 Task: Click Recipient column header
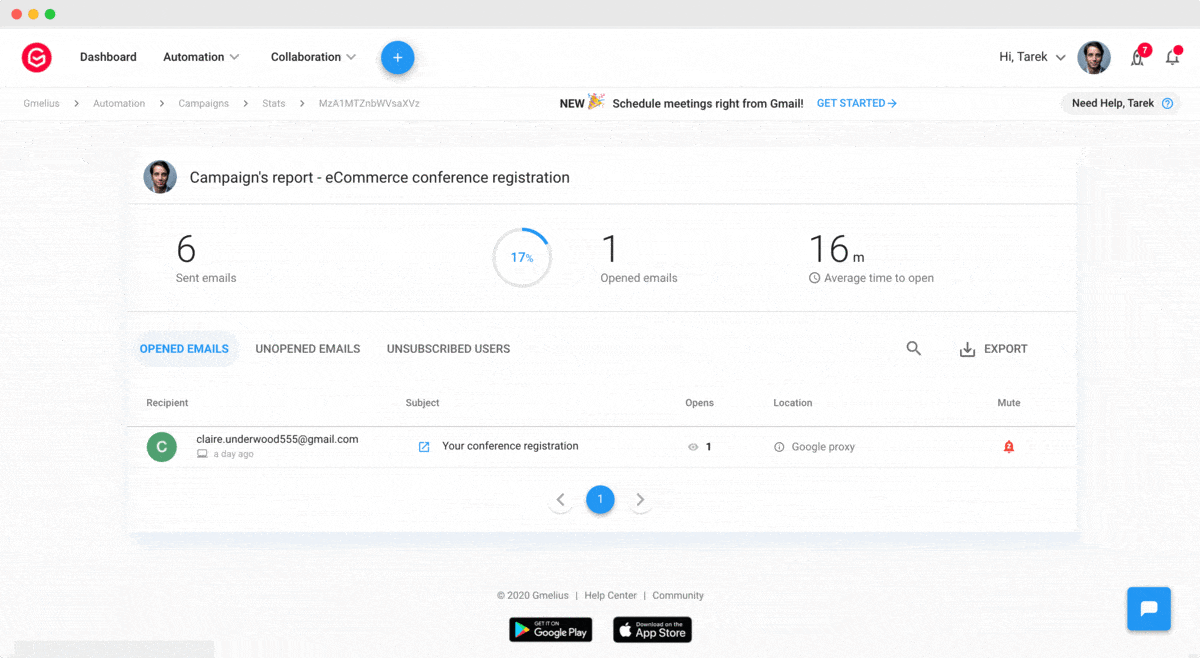pyautogui.click(x=167, y=403)
